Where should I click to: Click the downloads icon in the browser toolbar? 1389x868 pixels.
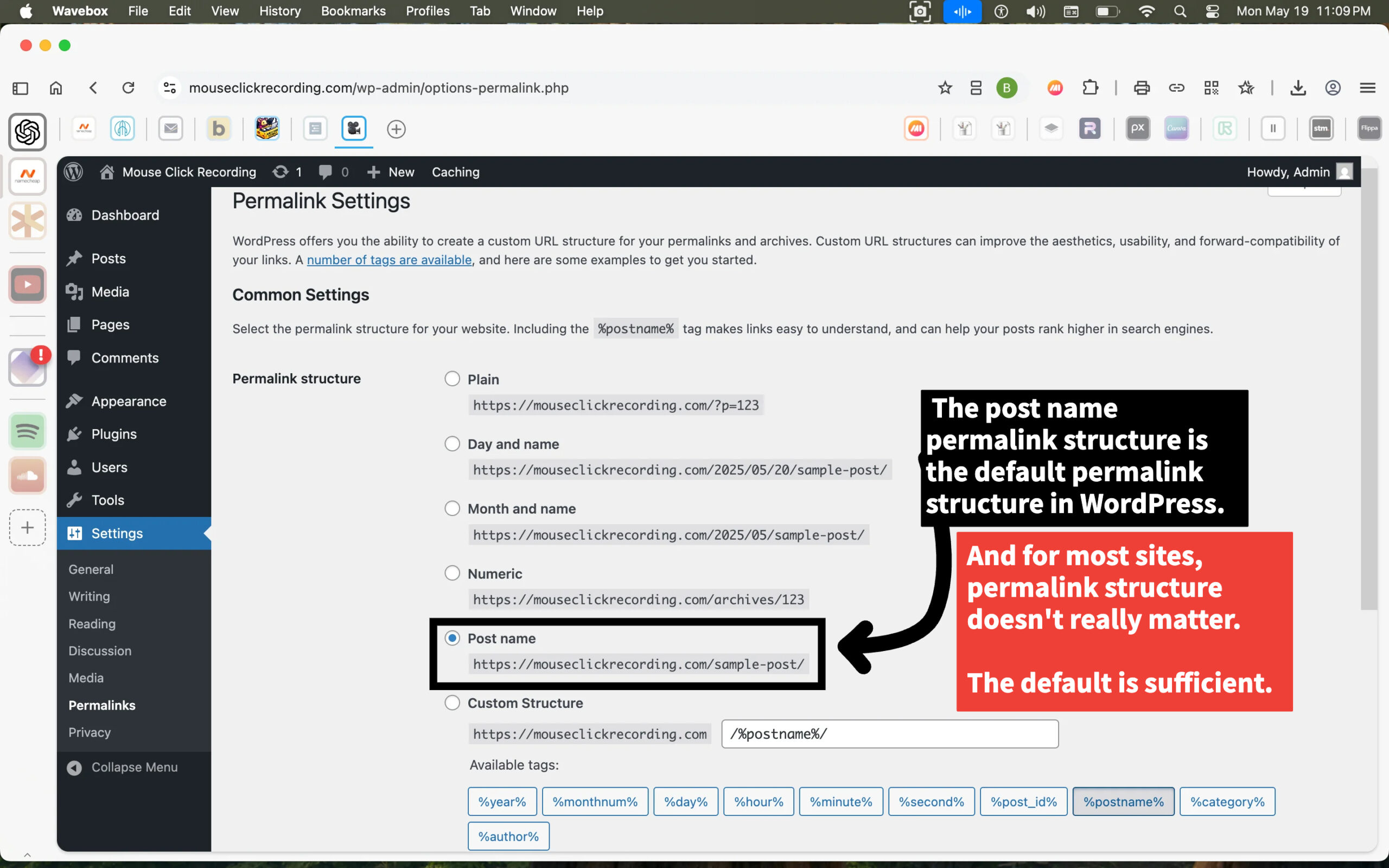click(1298, 88)
